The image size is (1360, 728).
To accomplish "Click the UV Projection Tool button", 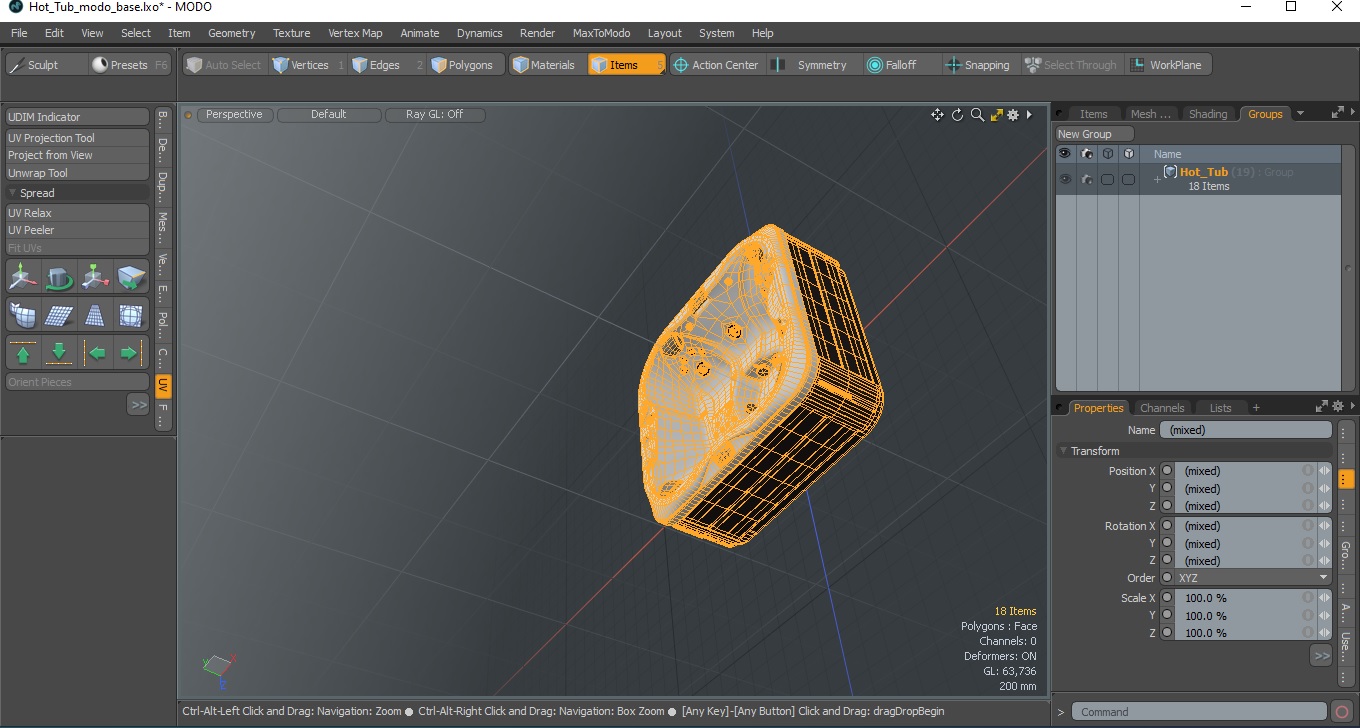I will (x=77, y=138).
